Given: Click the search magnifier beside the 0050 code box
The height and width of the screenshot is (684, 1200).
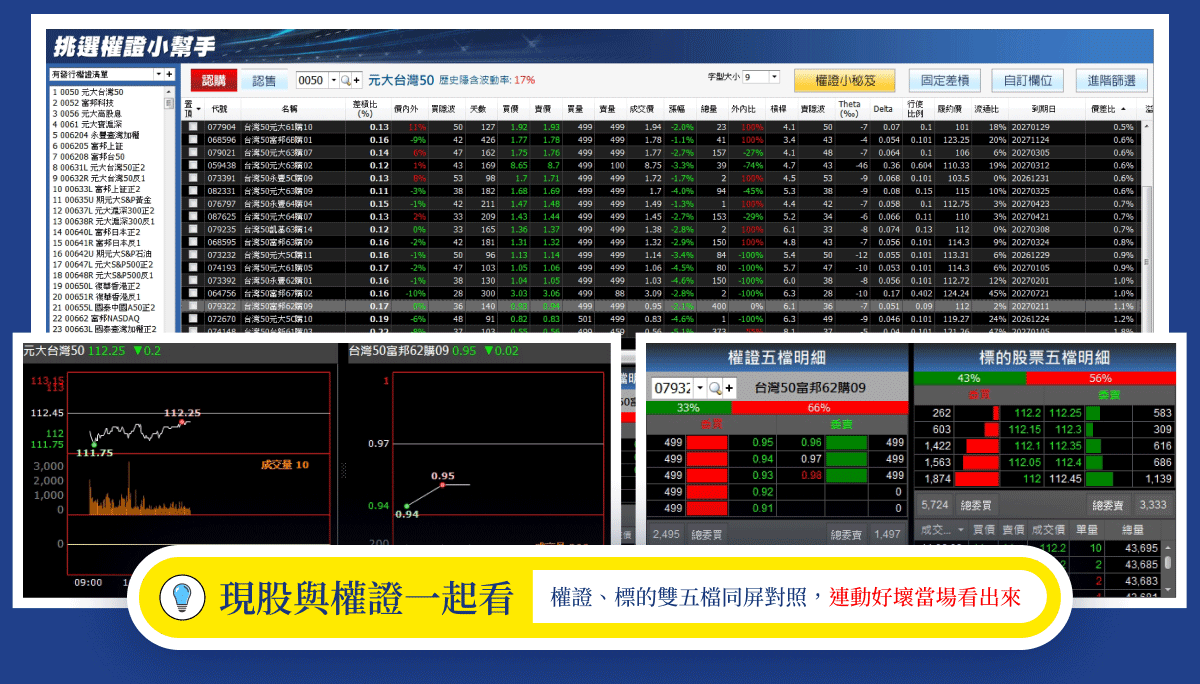Looking at the screenshot, I should click(x=345, y=80).
